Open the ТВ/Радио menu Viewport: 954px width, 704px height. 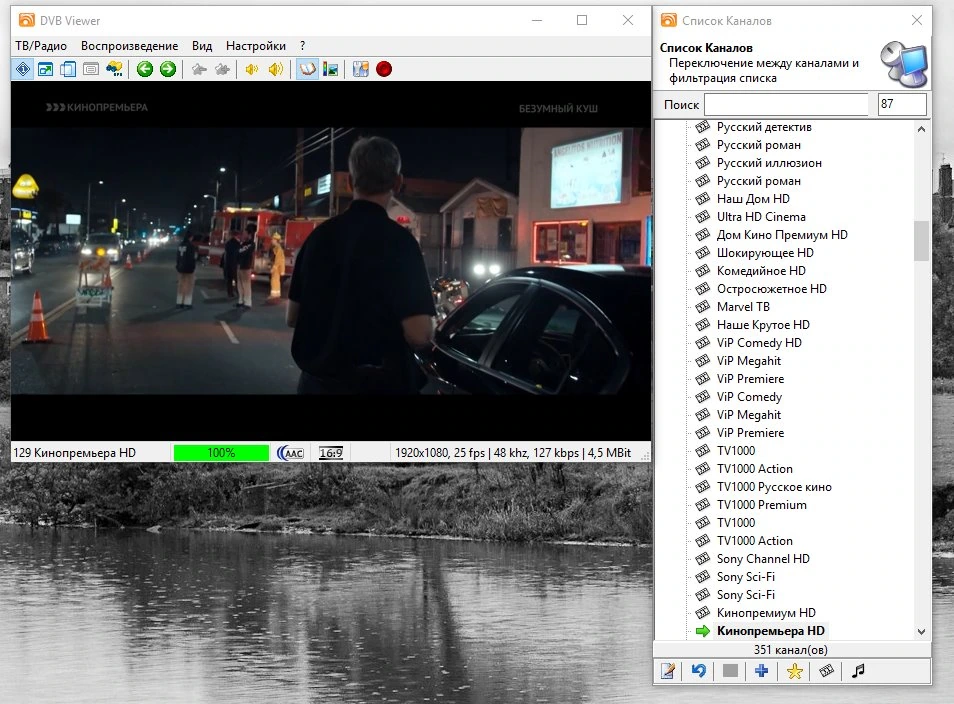coord(41,46)
